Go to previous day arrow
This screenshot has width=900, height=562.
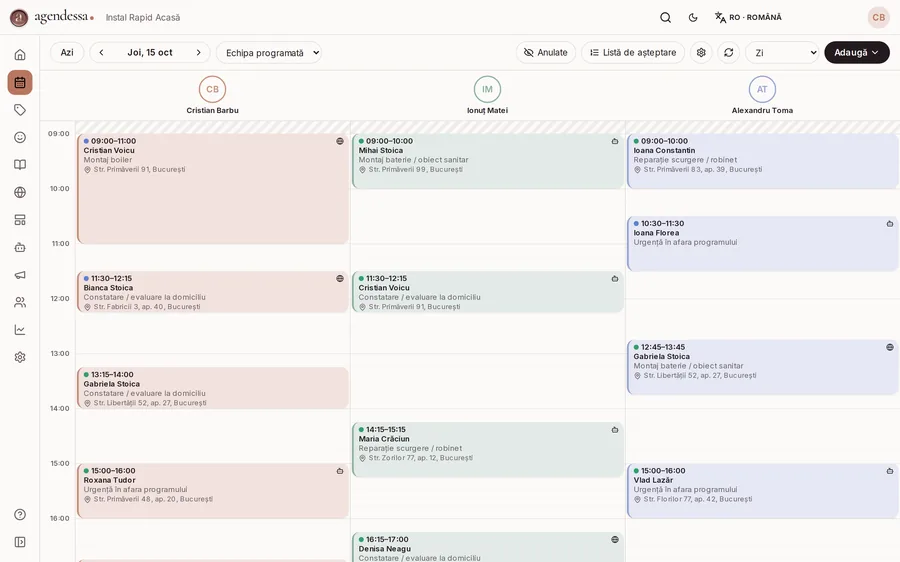(101, 52)
